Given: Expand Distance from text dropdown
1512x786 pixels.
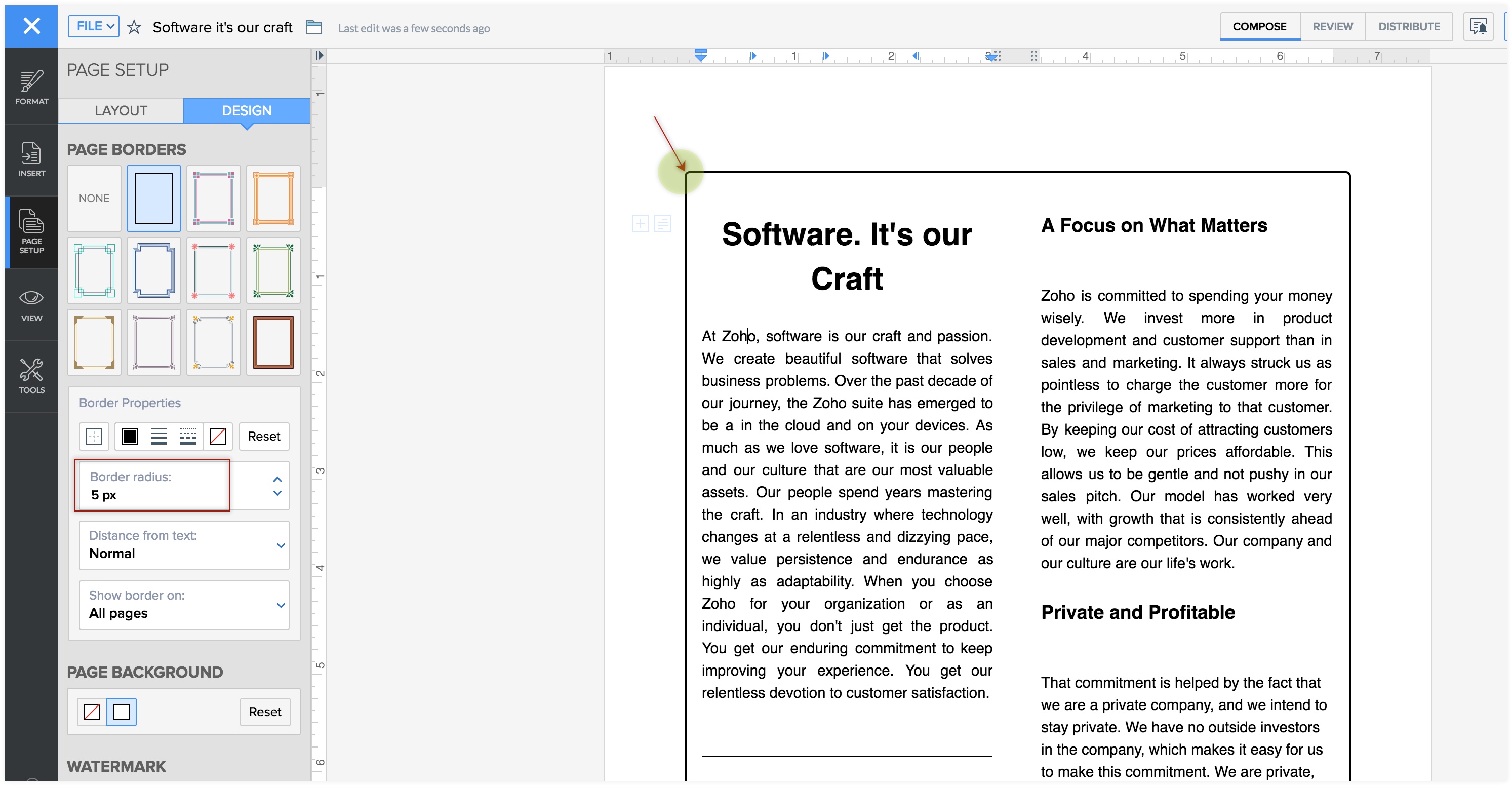Looking at the screenshot, I should pyautogui.click(x=281, y=545).
